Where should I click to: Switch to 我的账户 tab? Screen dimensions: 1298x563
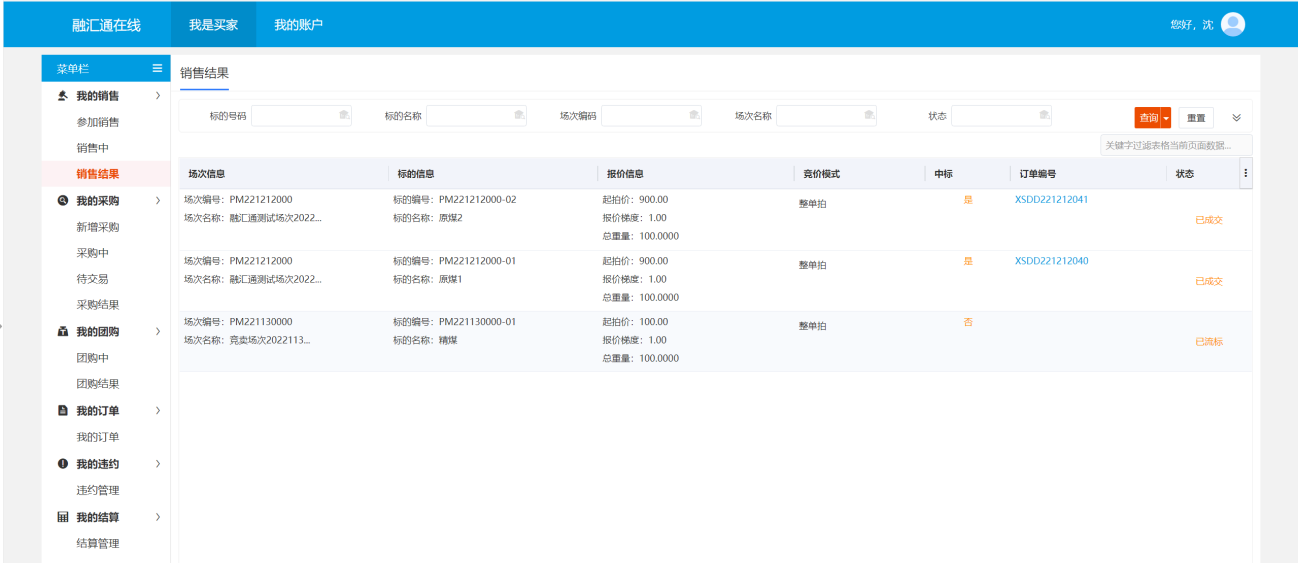tap(298, 24)
